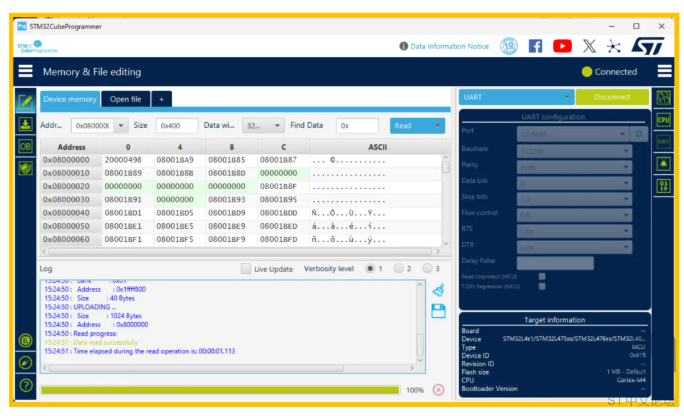This screenshot has width=684, height=416.
Task: Click the 10 years anniversary badge
Action: click(x=509, y=46)
